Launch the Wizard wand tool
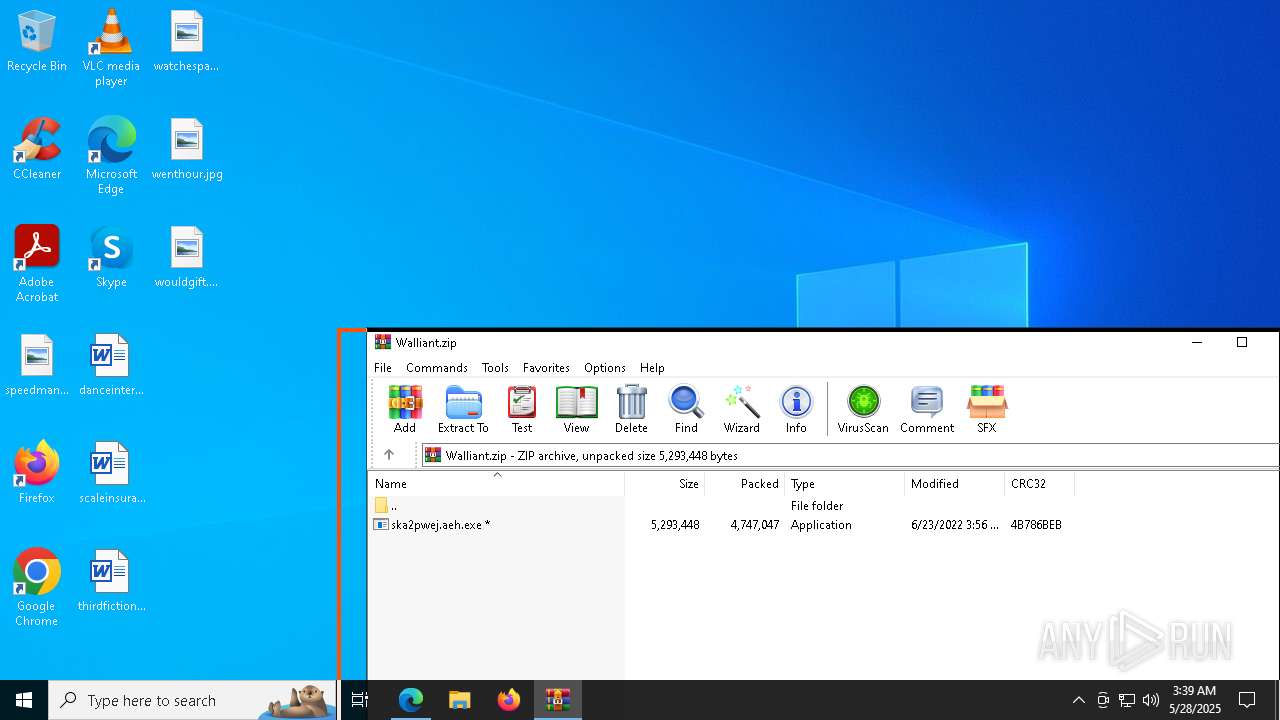1280x720 pixels. [x=741, y=409]
